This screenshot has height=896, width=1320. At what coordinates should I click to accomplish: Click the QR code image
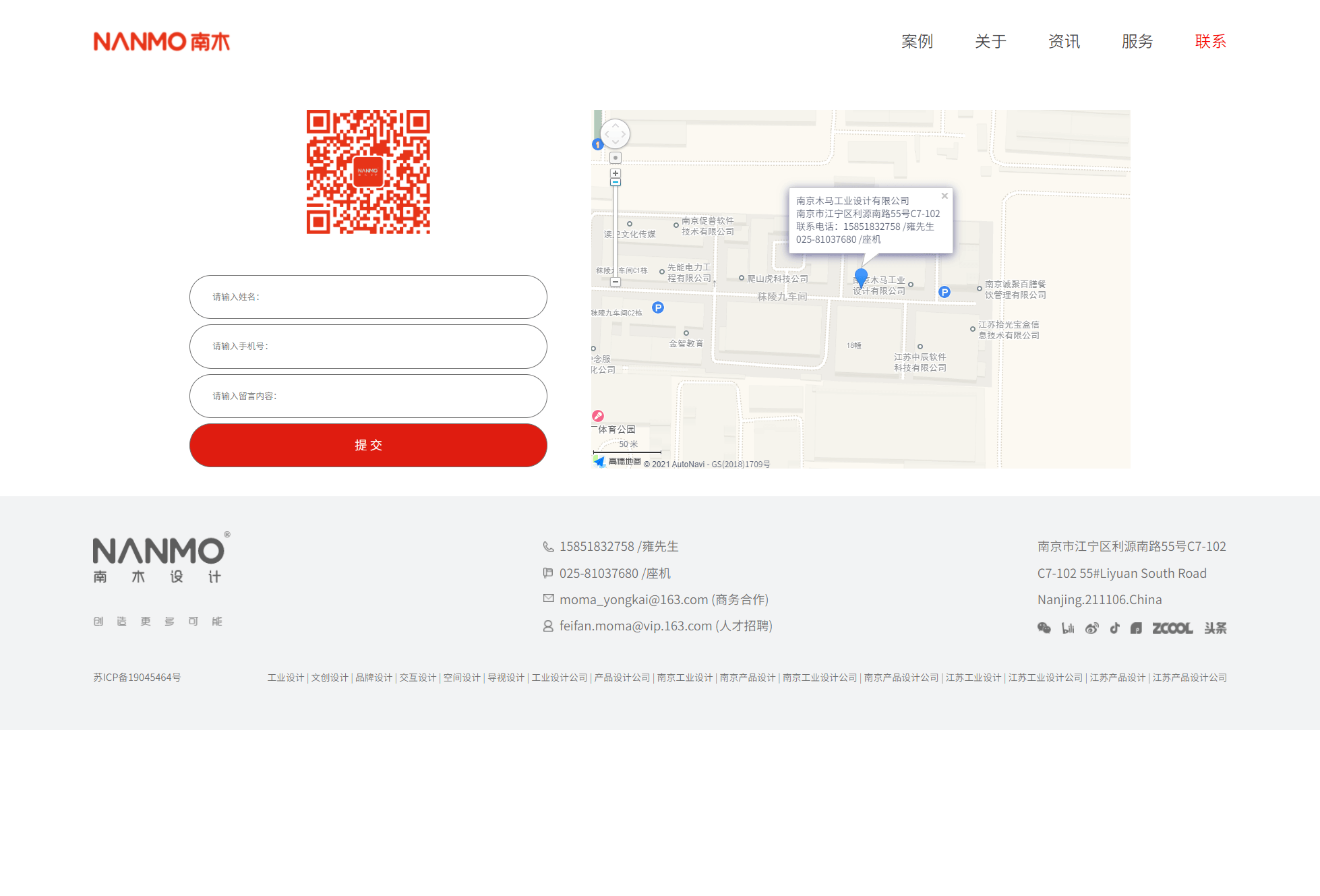pos(368,172)
